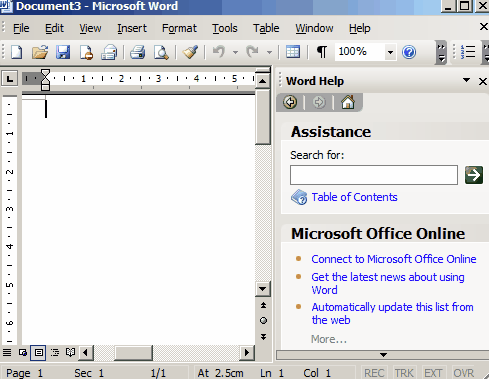Open Standard toolbar options chevron
The image size is (489, 379).
point(441,52)
